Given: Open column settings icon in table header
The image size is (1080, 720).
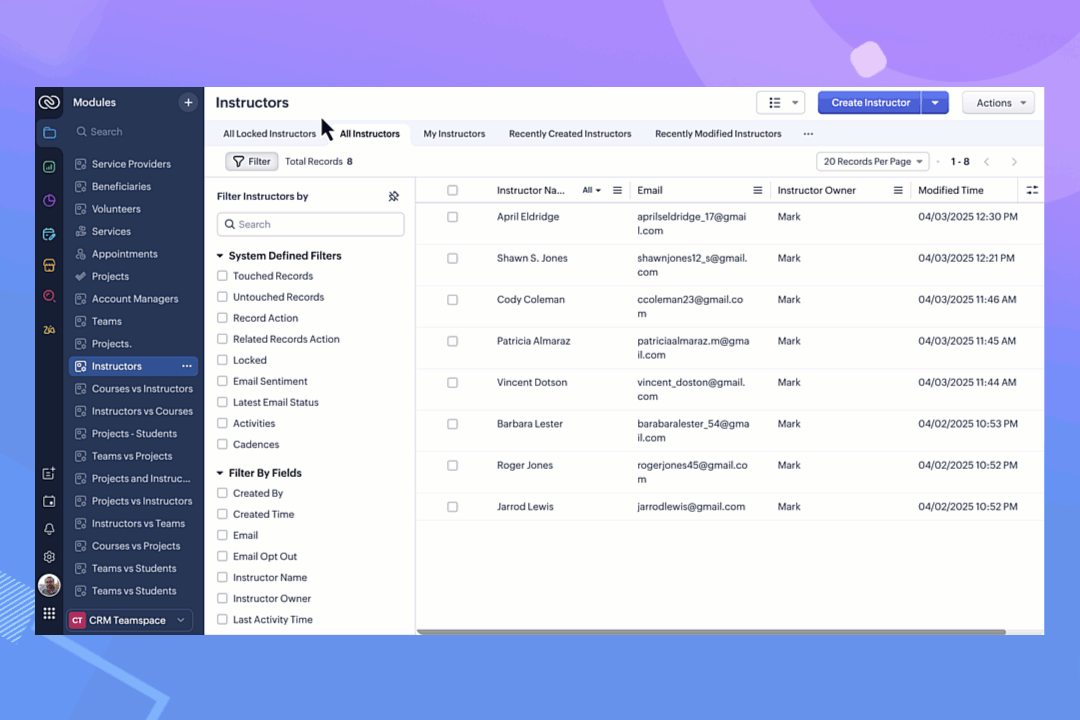Looking at the screenshot, I should pos(1032,190).
